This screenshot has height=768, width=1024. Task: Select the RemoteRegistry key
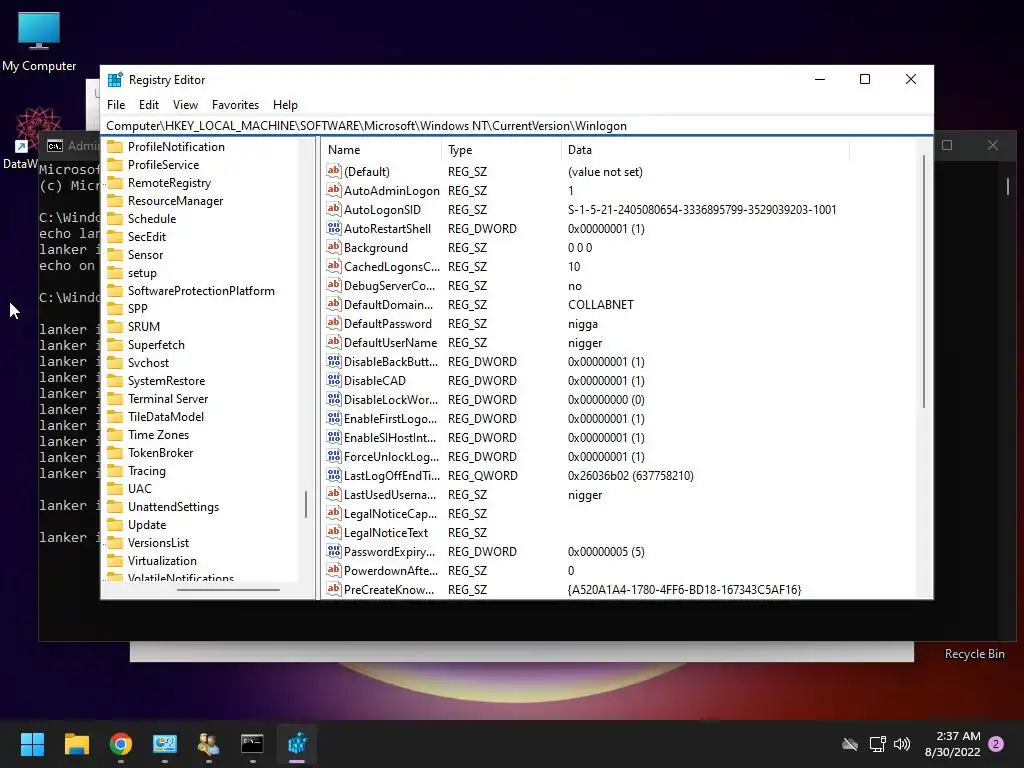[x=169, y=183]
